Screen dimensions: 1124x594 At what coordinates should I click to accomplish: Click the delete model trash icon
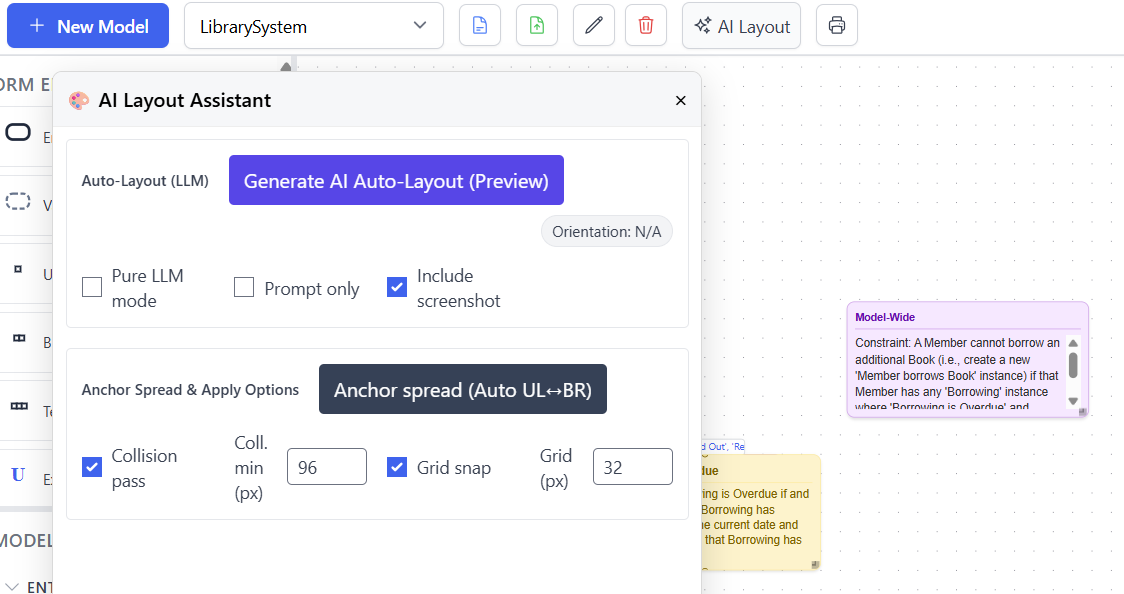[645, 25]
